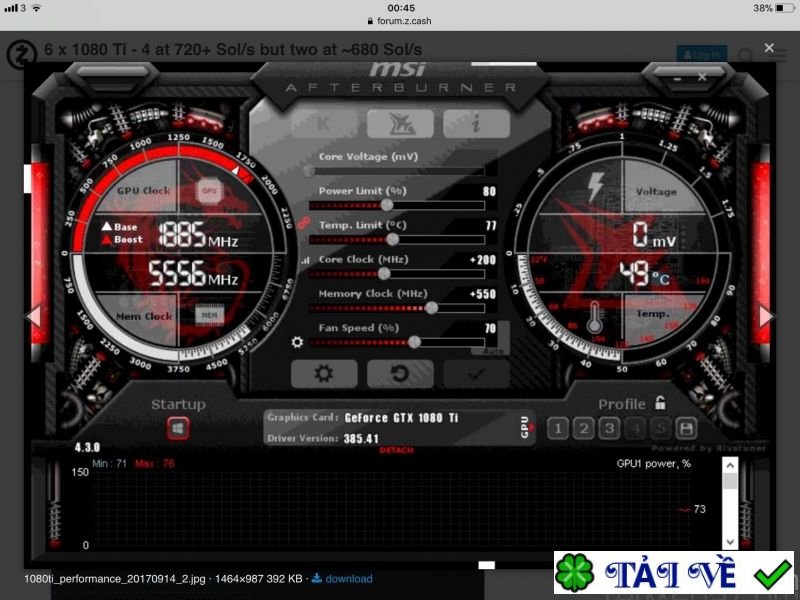This screenshot has width=800, height=600.
Task: Select profile slot 1
Action: 558,429
